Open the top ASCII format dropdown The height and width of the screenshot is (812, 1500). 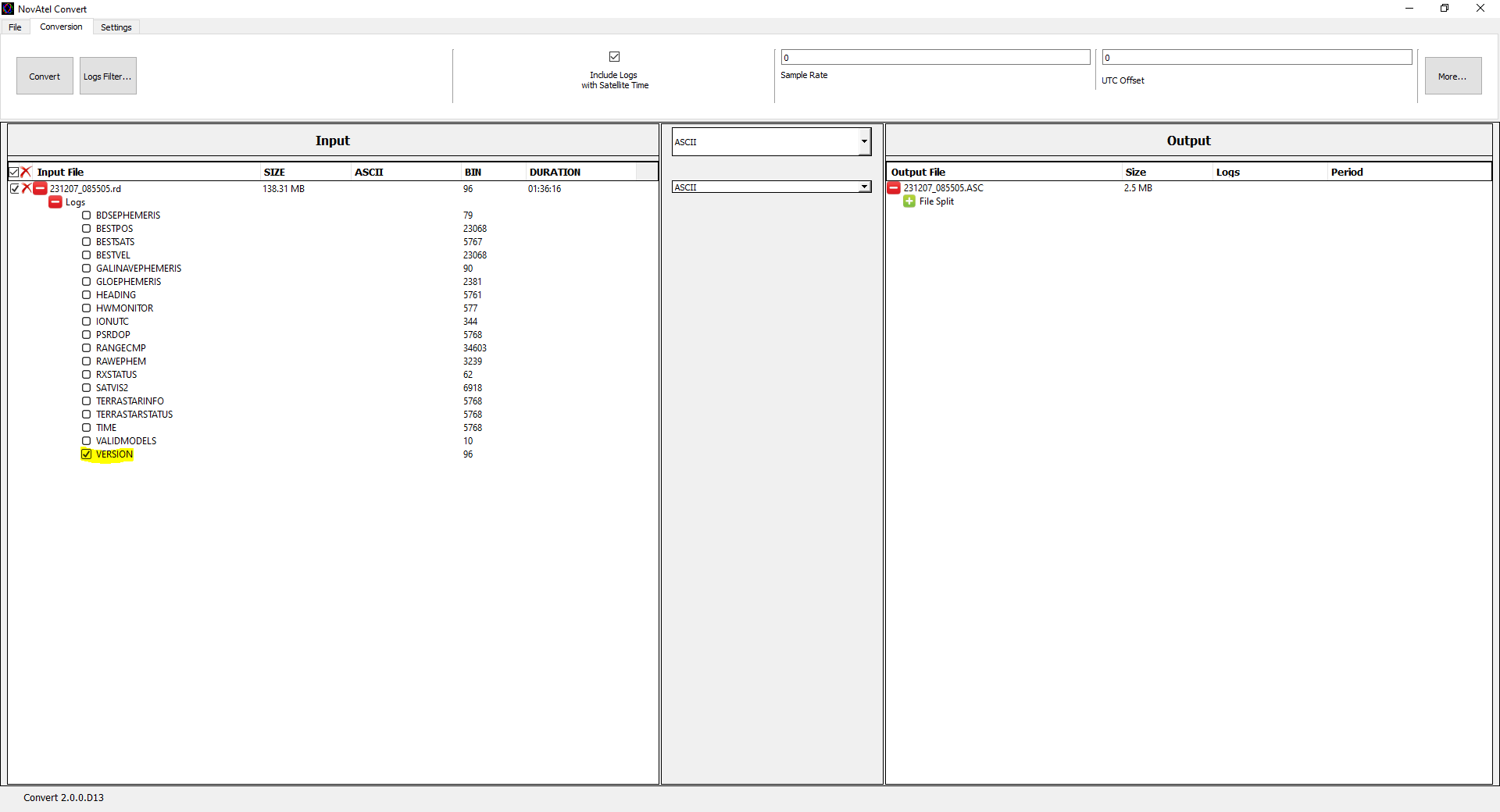[x=864, y=142]
